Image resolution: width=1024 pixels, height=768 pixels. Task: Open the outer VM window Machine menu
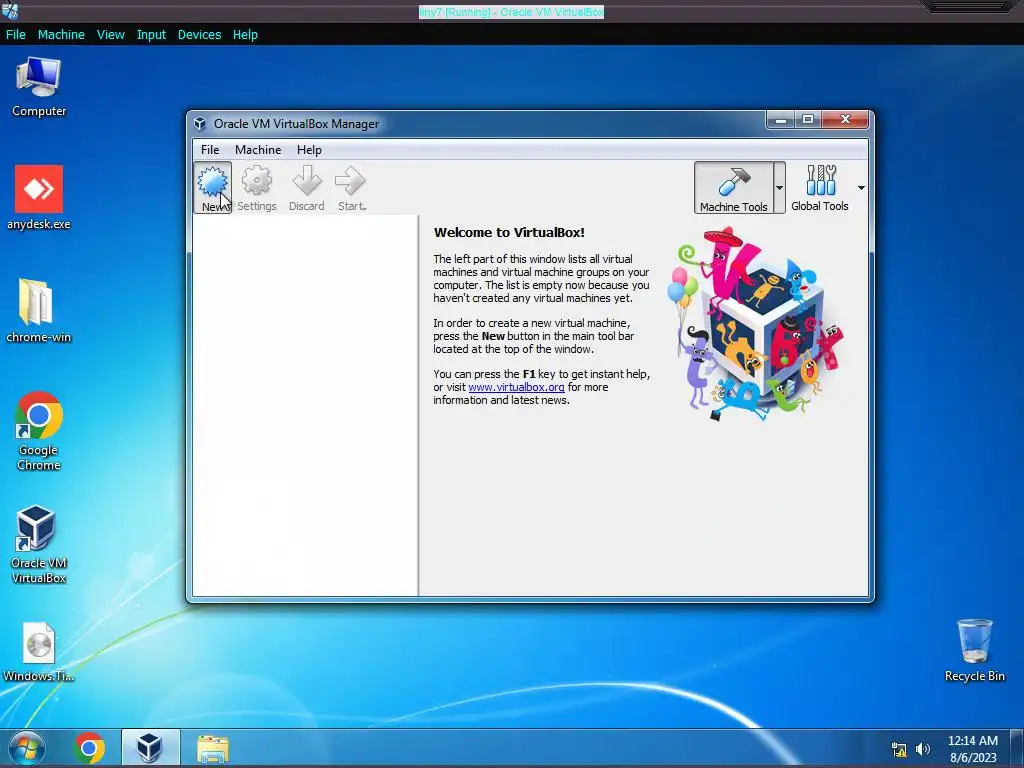[61, 35]
